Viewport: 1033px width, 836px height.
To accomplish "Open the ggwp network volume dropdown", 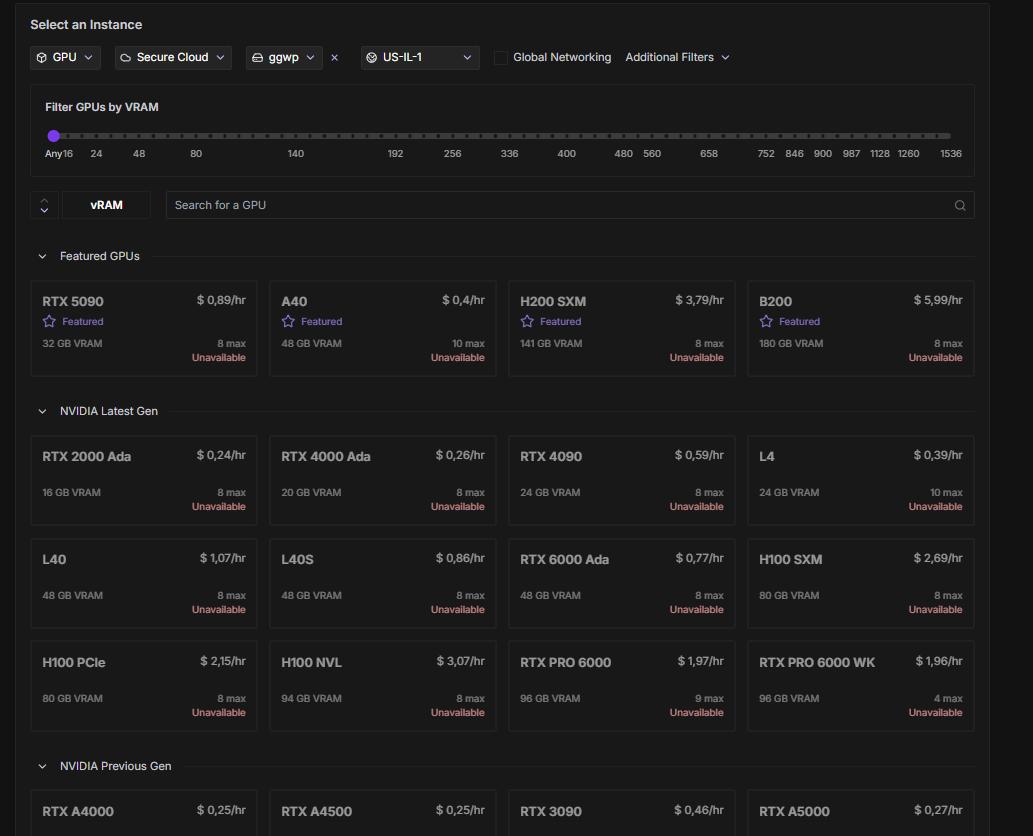I will tap(284, 57).
